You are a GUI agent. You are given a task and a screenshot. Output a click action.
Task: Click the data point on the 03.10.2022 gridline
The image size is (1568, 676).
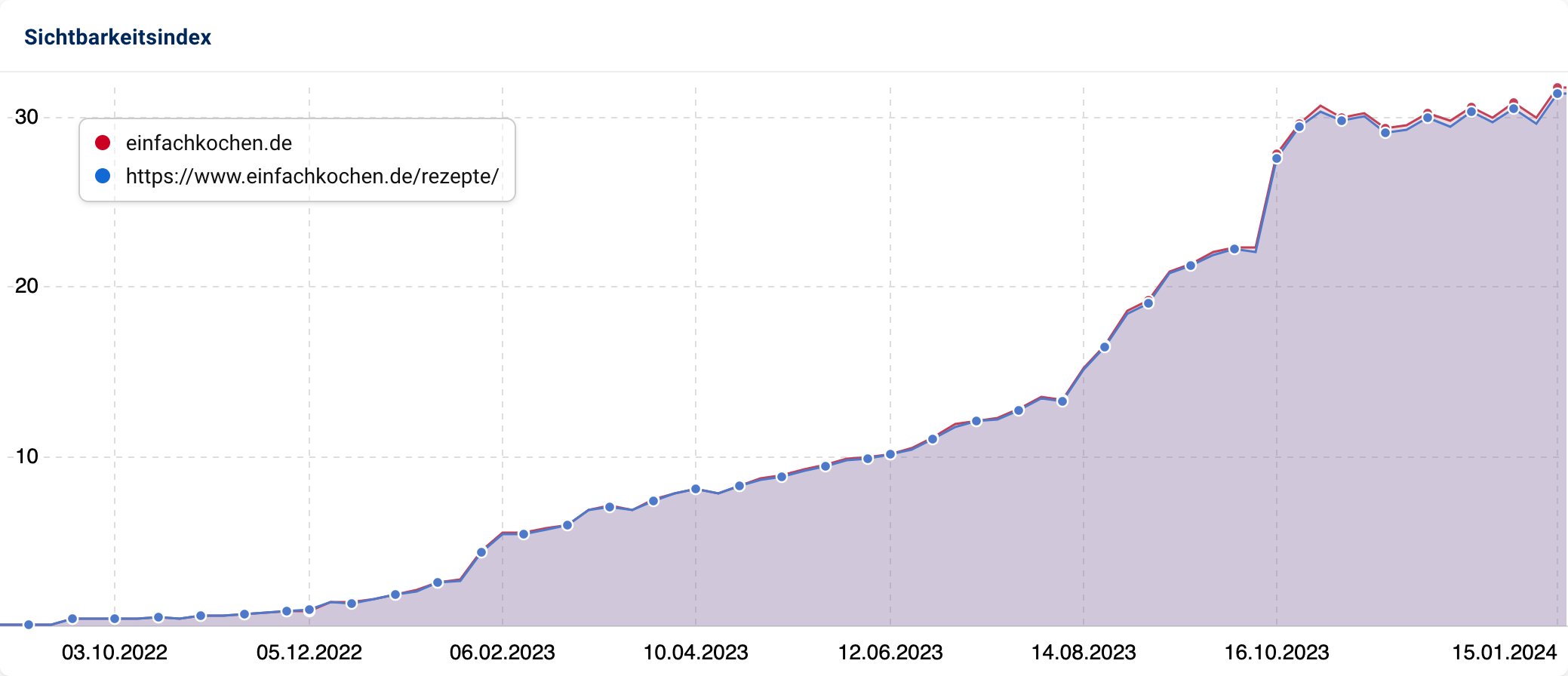coord(115,619)
